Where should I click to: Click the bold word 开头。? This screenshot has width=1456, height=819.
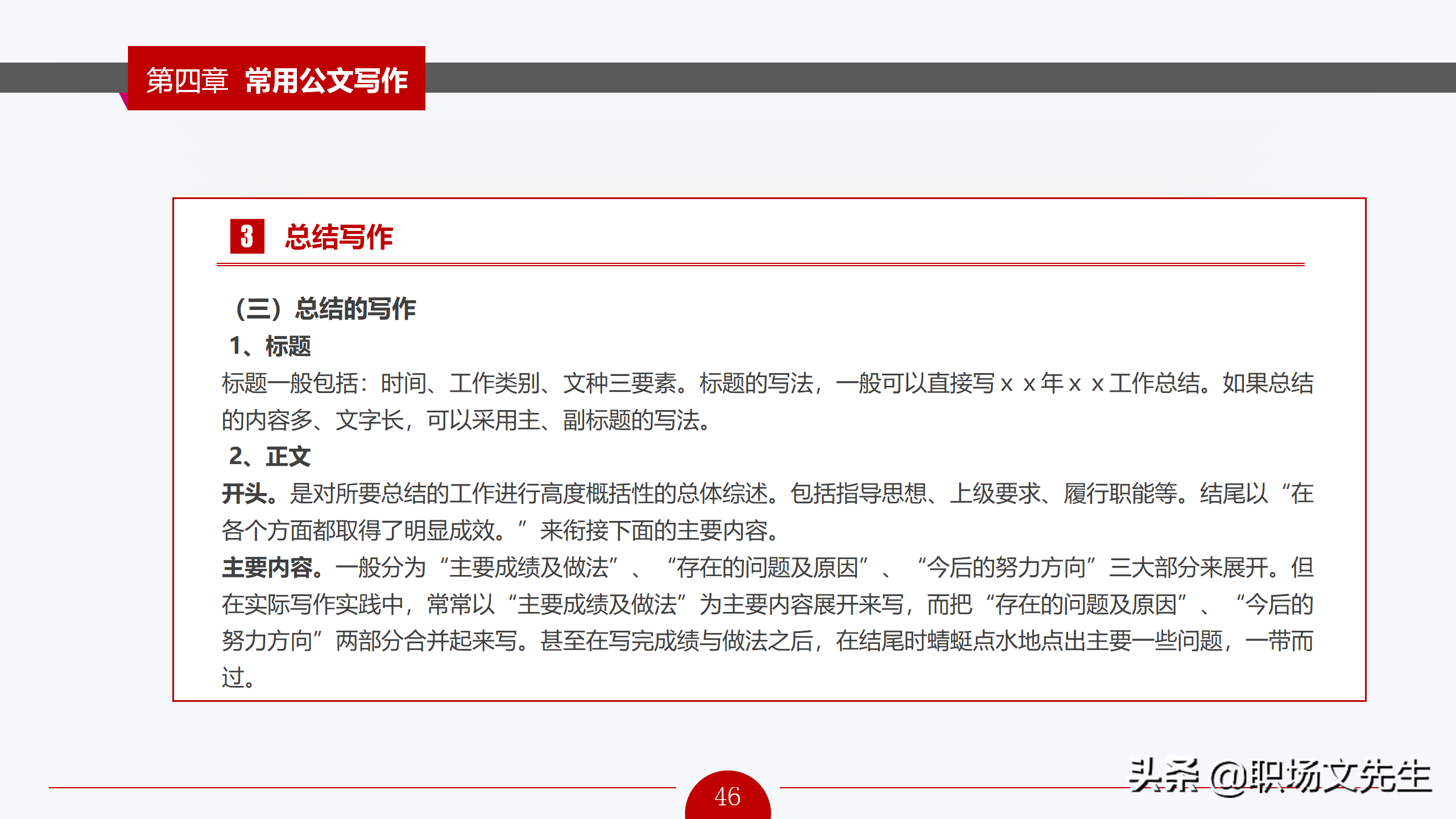coord(249,493)
